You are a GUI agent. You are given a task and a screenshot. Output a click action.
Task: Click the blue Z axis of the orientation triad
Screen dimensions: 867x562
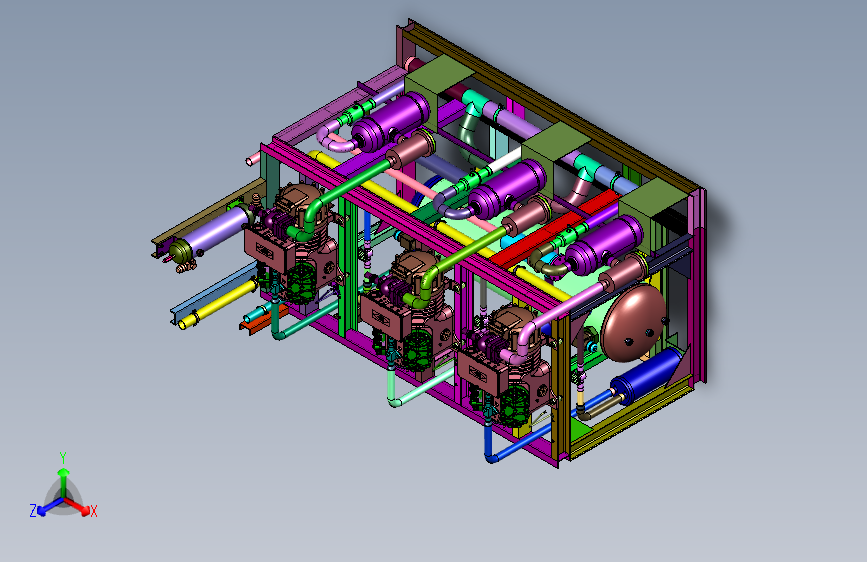pos(49,507)
